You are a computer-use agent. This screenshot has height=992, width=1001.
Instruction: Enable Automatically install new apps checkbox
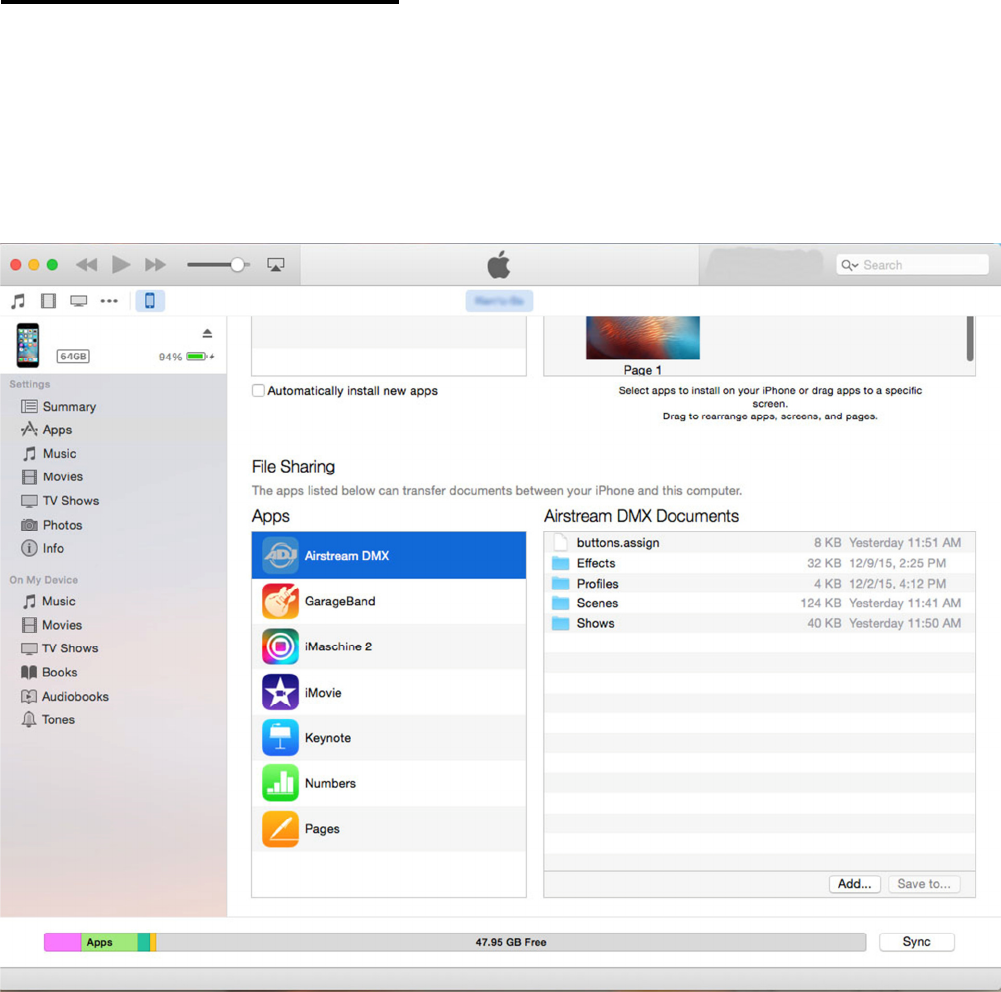pos(258,391)
